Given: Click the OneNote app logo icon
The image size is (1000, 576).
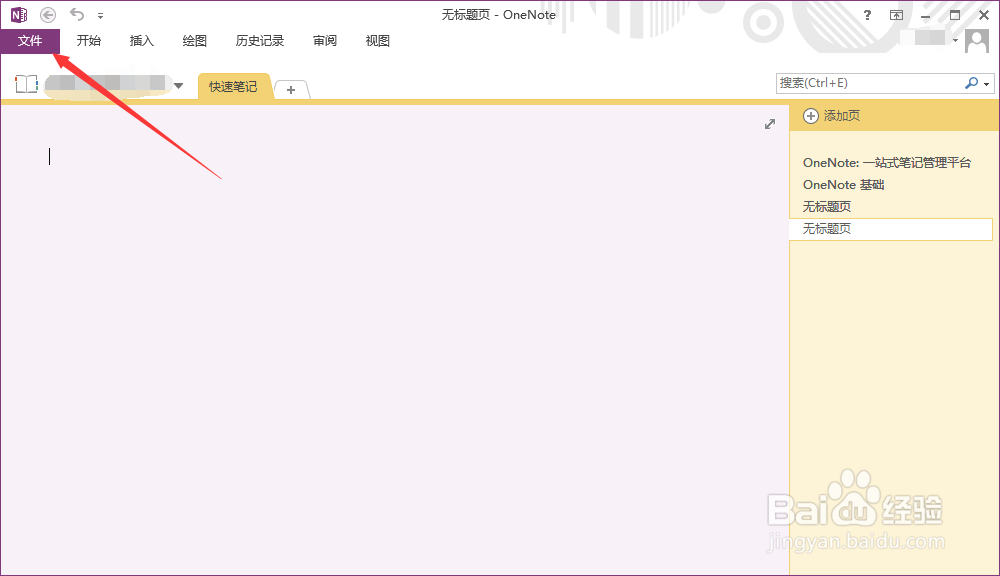Looking at the screenshot, I should [19, 14].
